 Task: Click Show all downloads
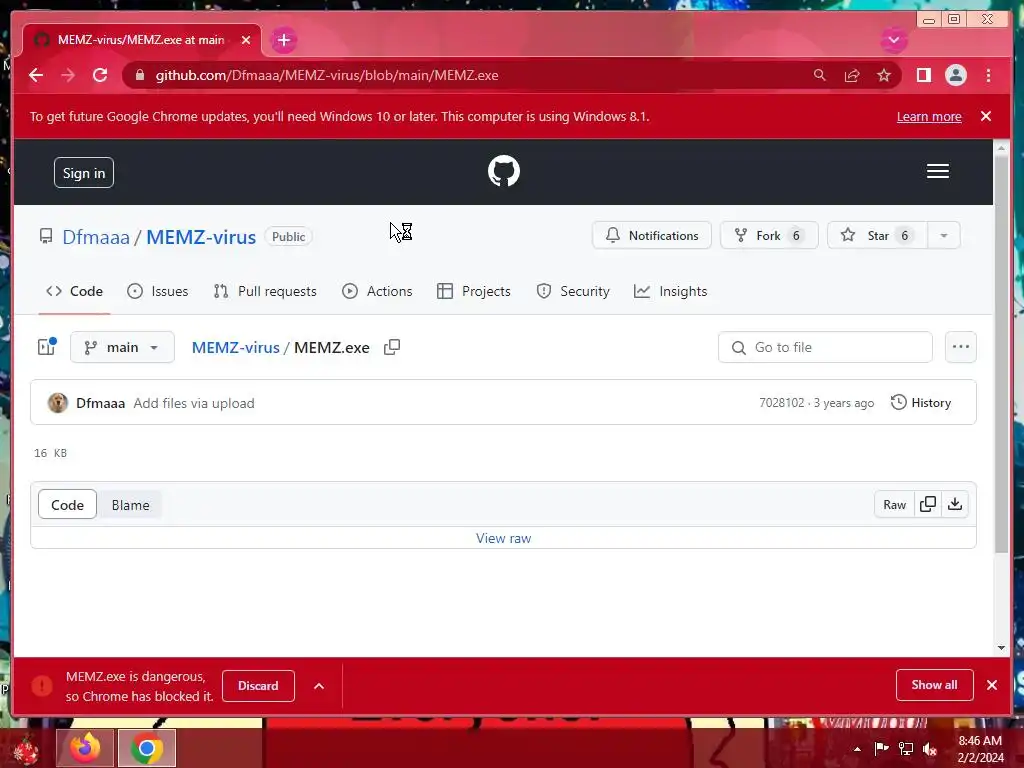coord(935,685)
